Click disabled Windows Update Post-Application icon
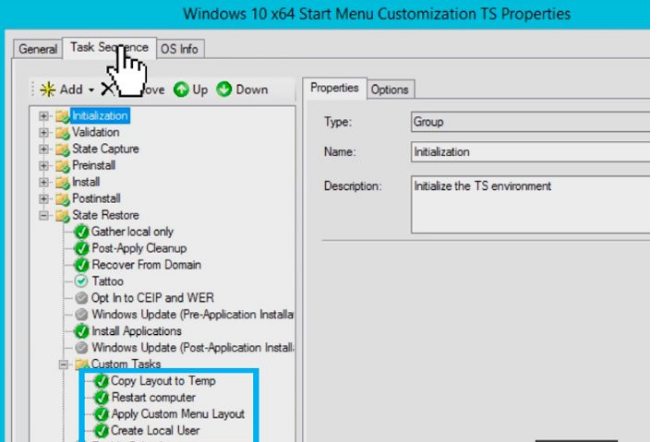 [x=81, y=348]
